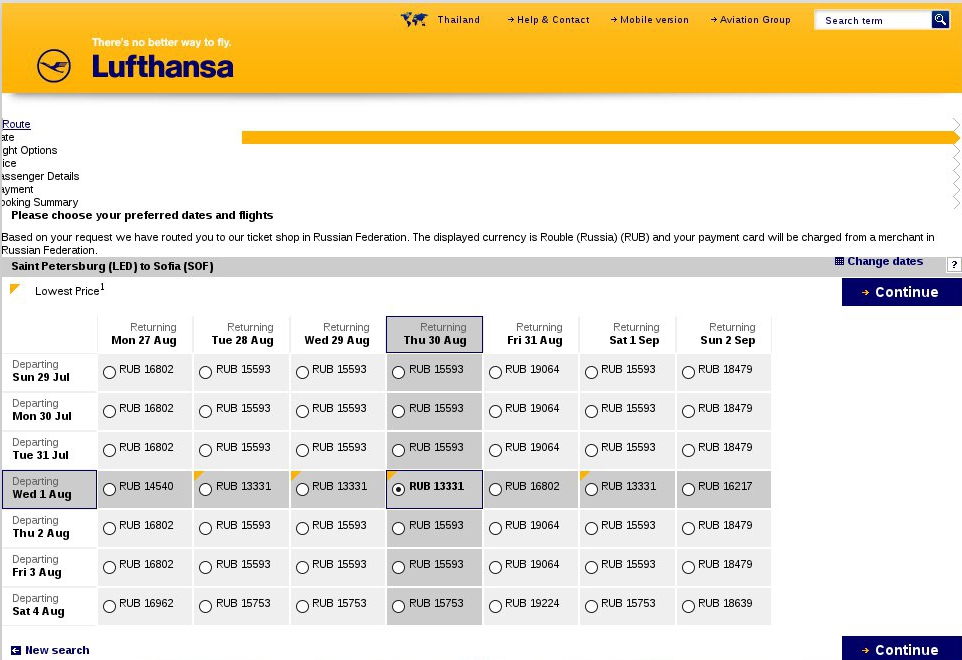Select Wed 1 Aug with Wed 29 Aug RUB 13331
The width and height of the screenshot is (962, 660).
[x=302, y=489]
